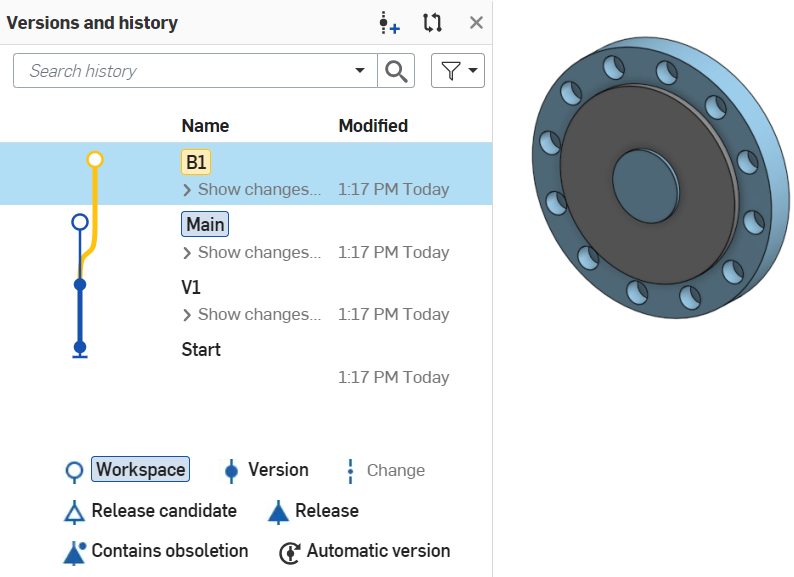Click the Release legend triangle icon
The image size is (794, 577).
click(278, 512)
